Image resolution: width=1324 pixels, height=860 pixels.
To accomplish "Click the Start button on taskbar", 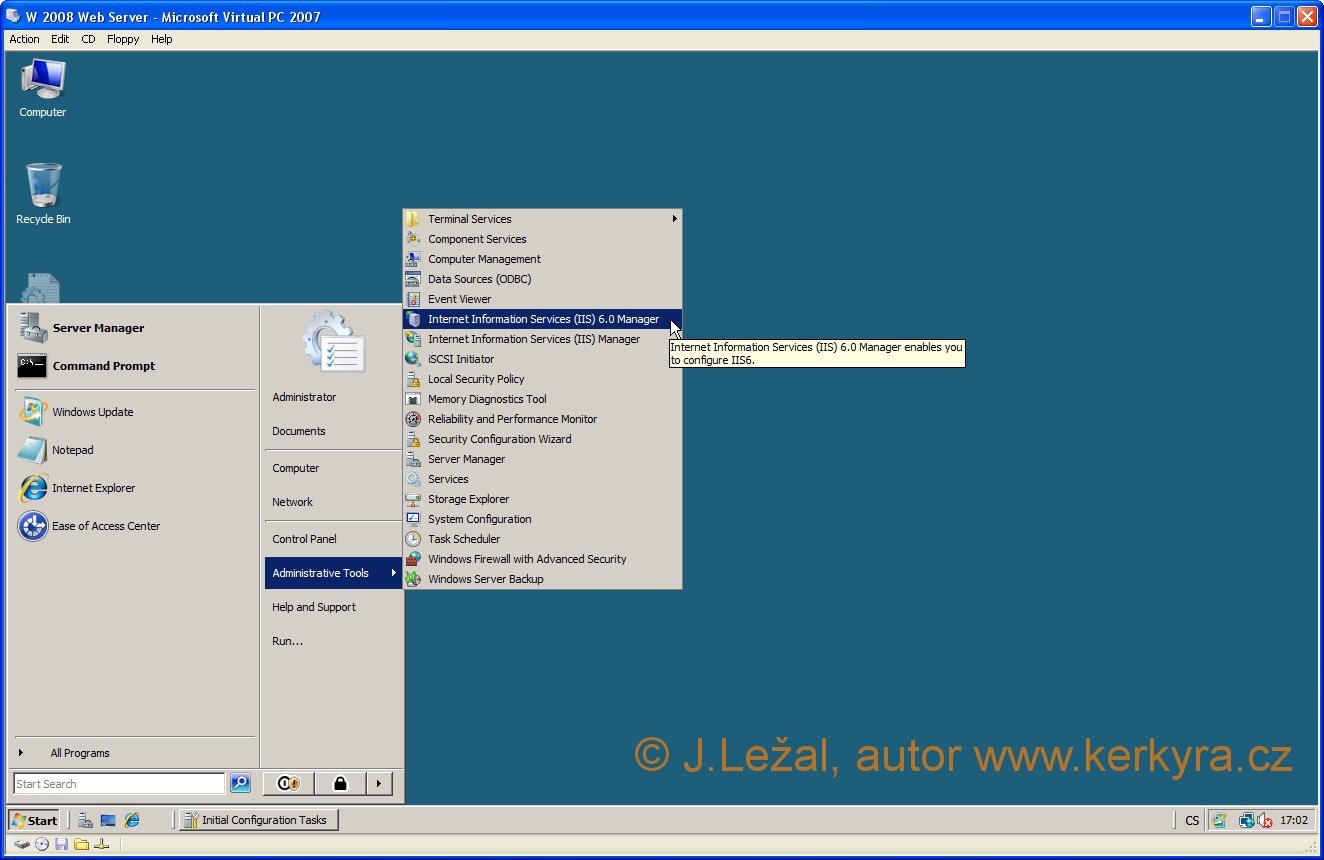I will click(x=34, y=820).
